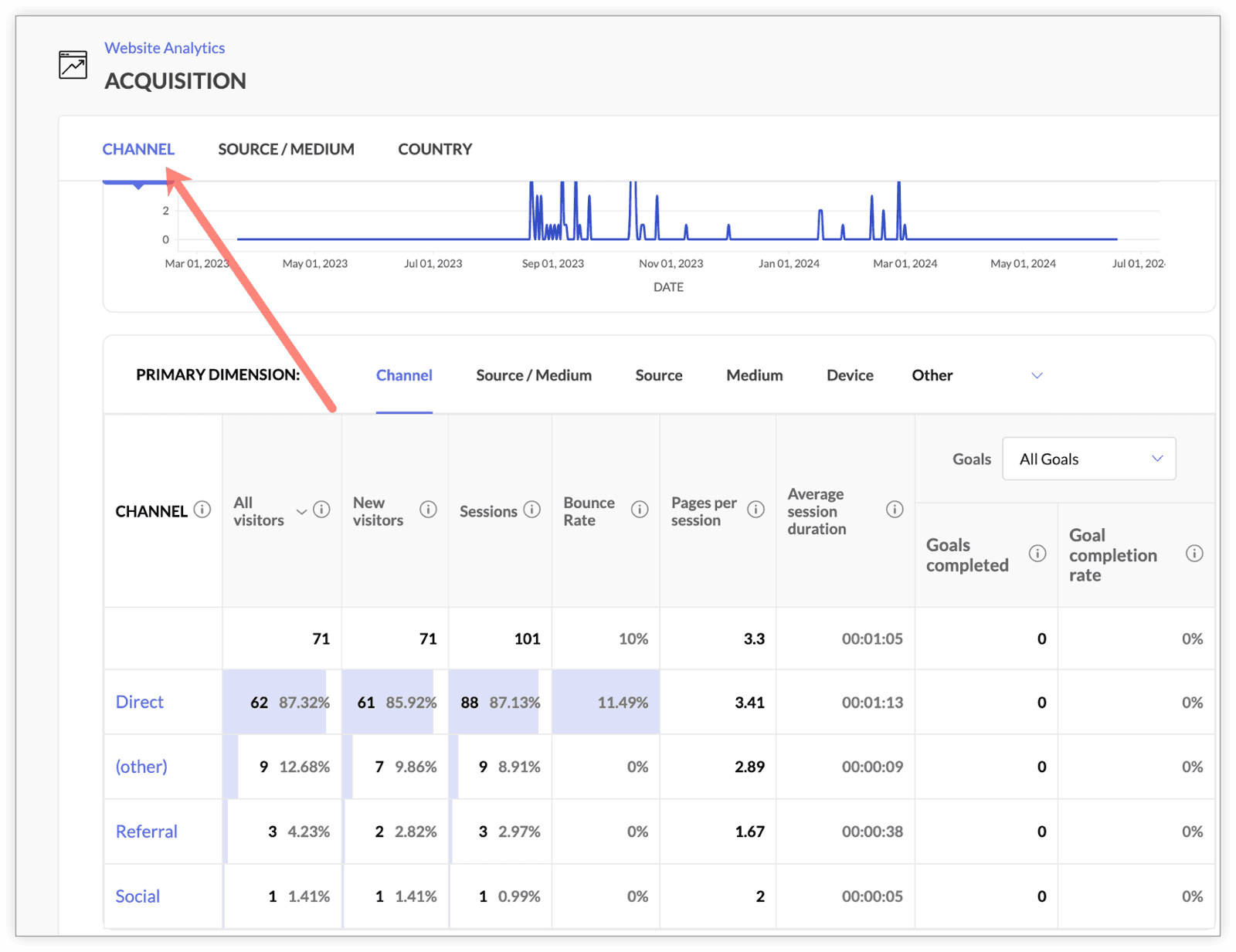Click info icon beside Goals completed

coord(1037,554)
